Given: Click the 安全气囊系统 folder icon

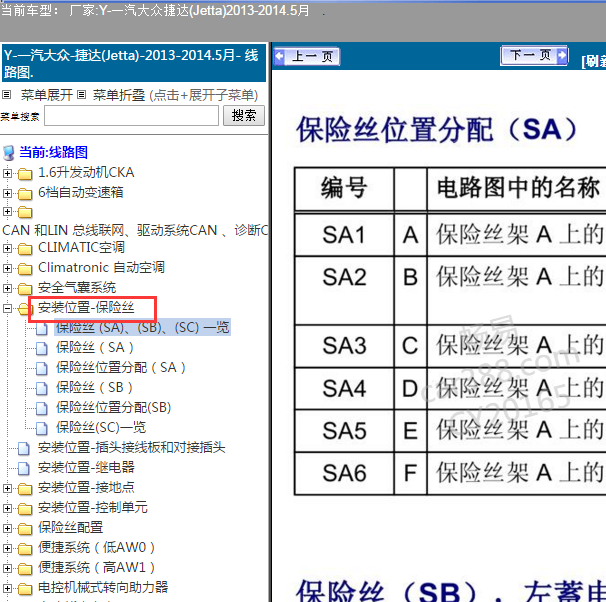Looking at the screenshot, I should (25, 289).
